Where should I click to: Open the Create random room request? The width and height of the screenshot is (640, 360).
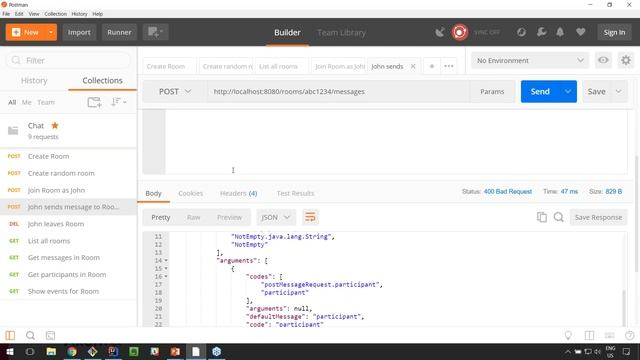[x=69, y=173]
